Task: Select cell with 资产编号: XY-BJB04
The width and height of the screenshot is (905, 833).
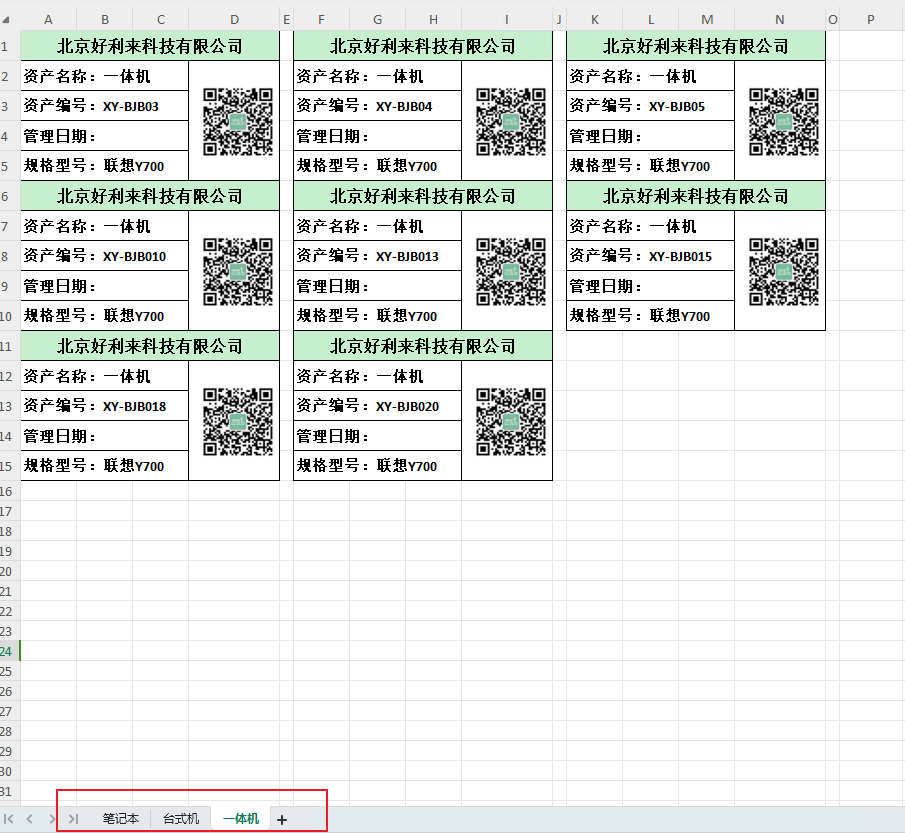Action: coord(377,106)
